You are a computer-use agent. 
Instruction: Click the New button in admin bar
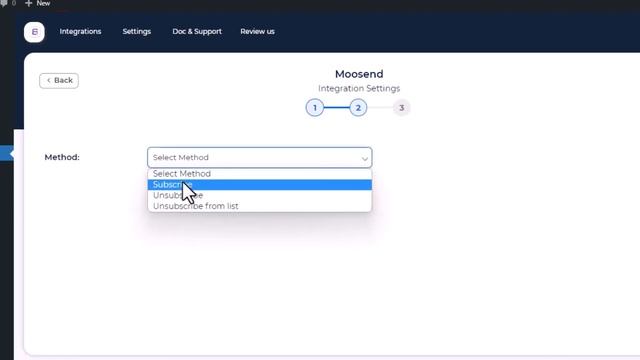[38, 3]
